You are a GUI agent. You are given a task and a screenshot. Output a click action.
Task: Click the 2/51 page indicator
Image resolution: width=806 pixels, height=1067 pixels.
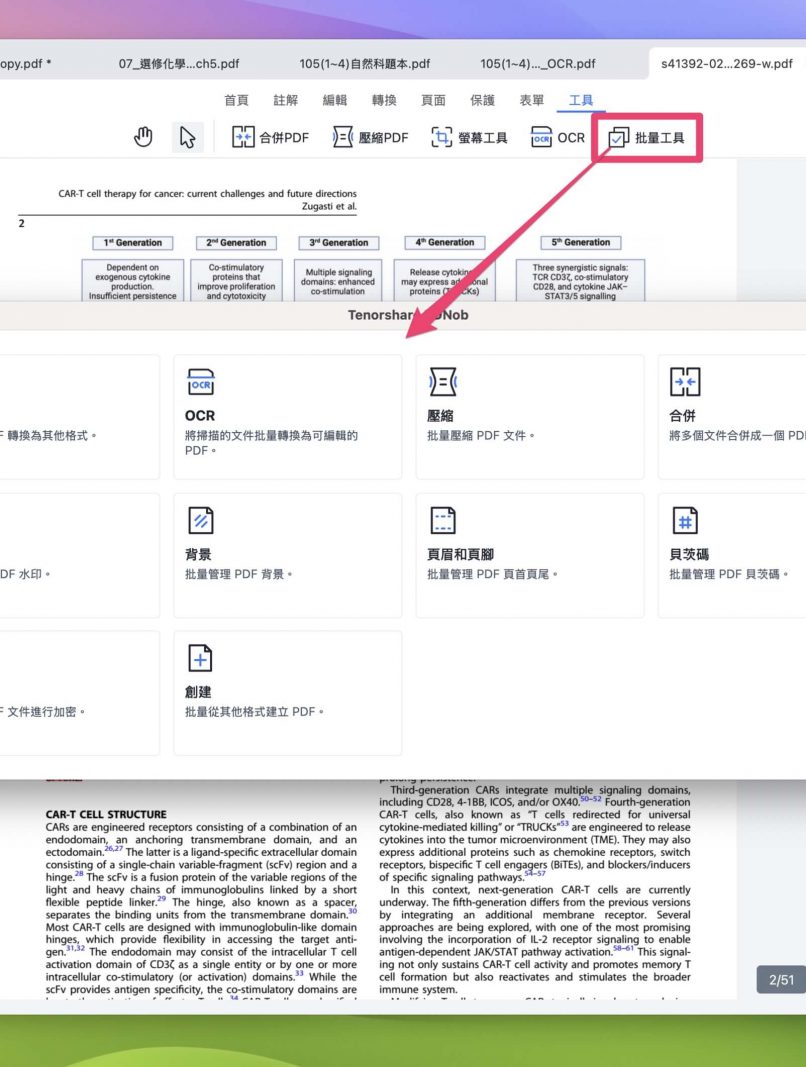tap(781, 980)
